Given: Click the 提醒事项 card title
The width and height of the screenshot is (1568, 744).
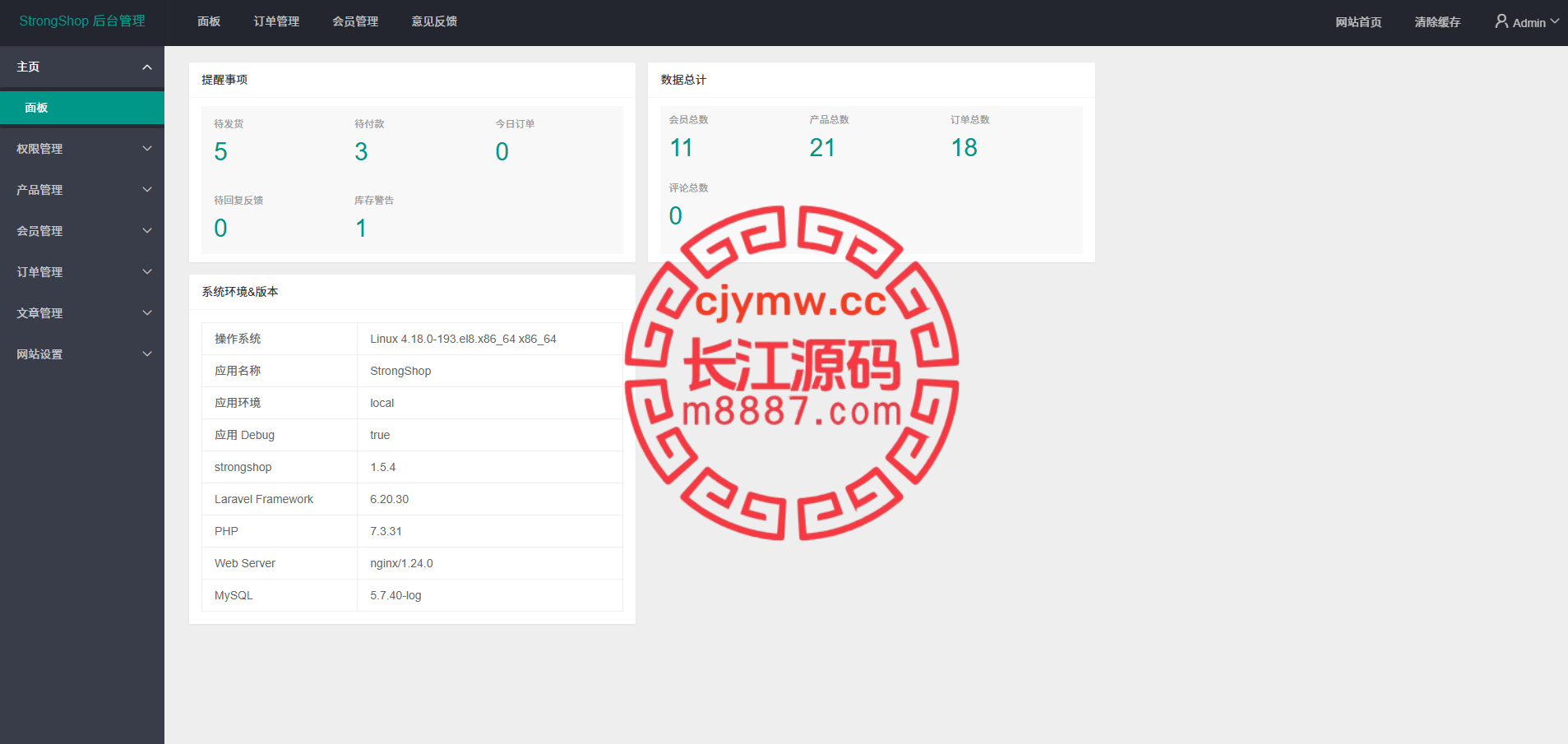Looking at the screenshot, I should pyautogui.click(x=224, y=80).
